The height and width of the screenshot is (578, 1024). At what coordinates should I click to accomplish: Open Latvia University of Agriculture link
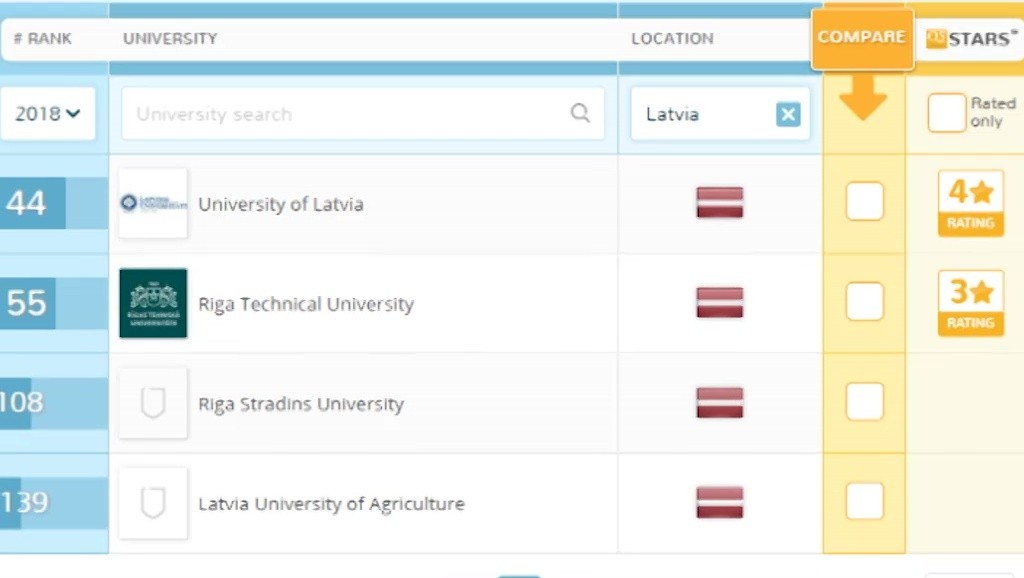[x=331, y=504]
